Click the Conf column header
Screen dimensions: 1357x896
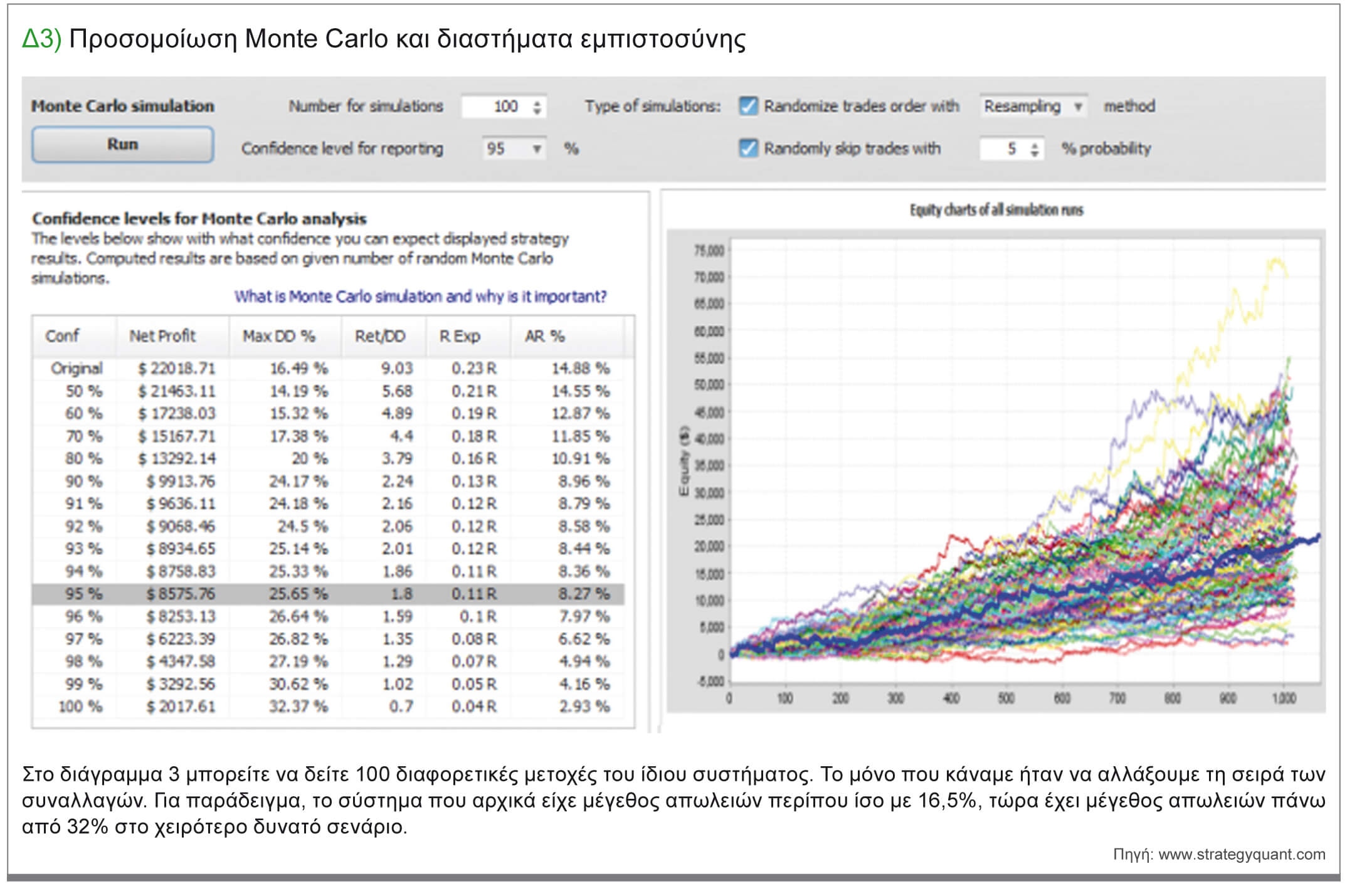tap(62, 336)
